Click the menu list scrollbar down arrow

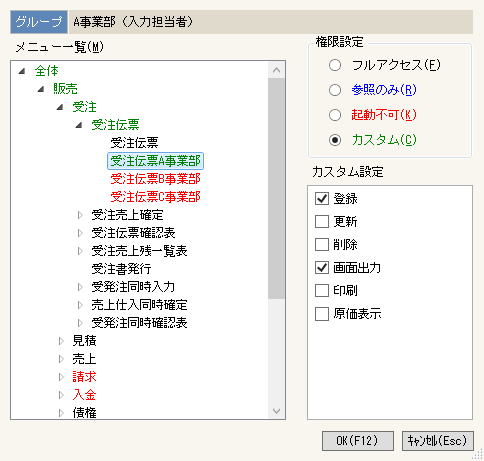(276, 411)
